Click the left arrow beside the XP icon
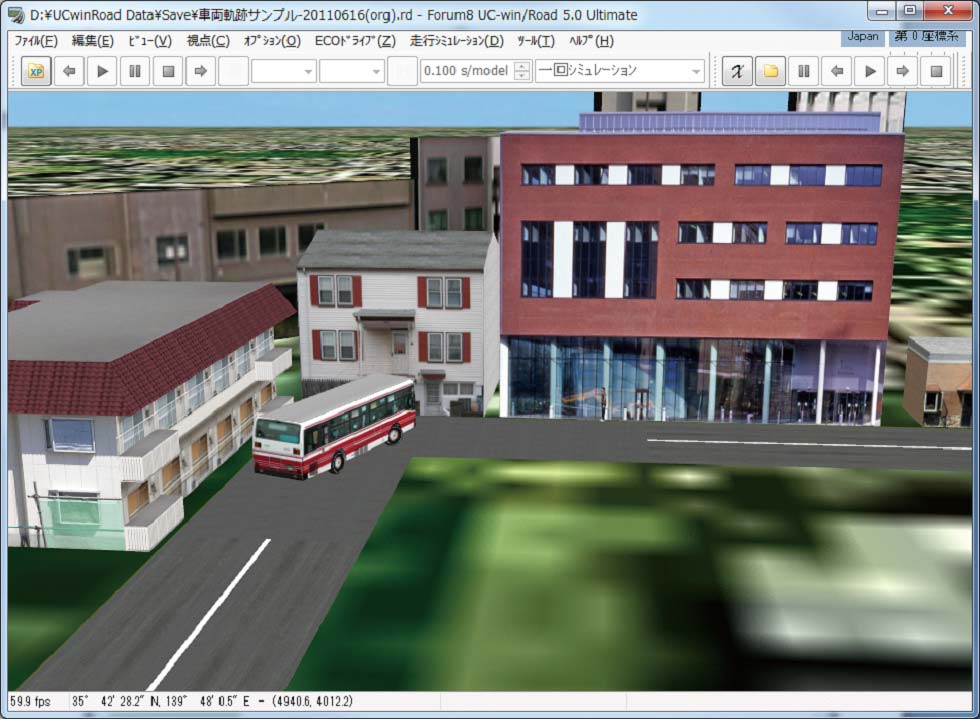Image resolution: width=980 pixels, height=719 pixels. coord(69,71)
